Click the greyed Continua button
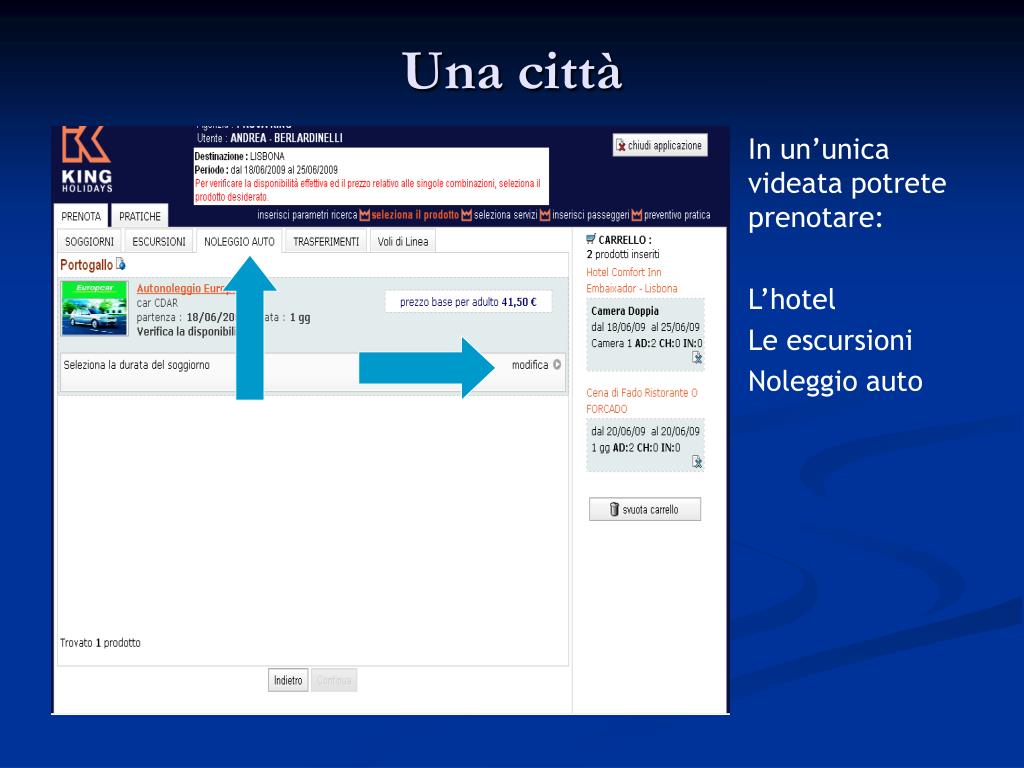 [334, 680]
